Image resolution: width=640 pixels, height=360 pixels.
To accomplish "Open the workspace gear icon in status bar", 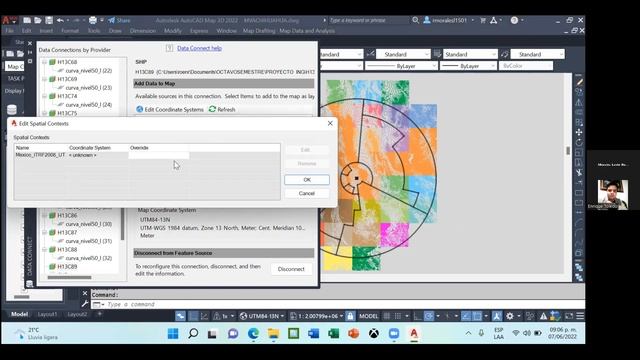I will coord(510,316).
